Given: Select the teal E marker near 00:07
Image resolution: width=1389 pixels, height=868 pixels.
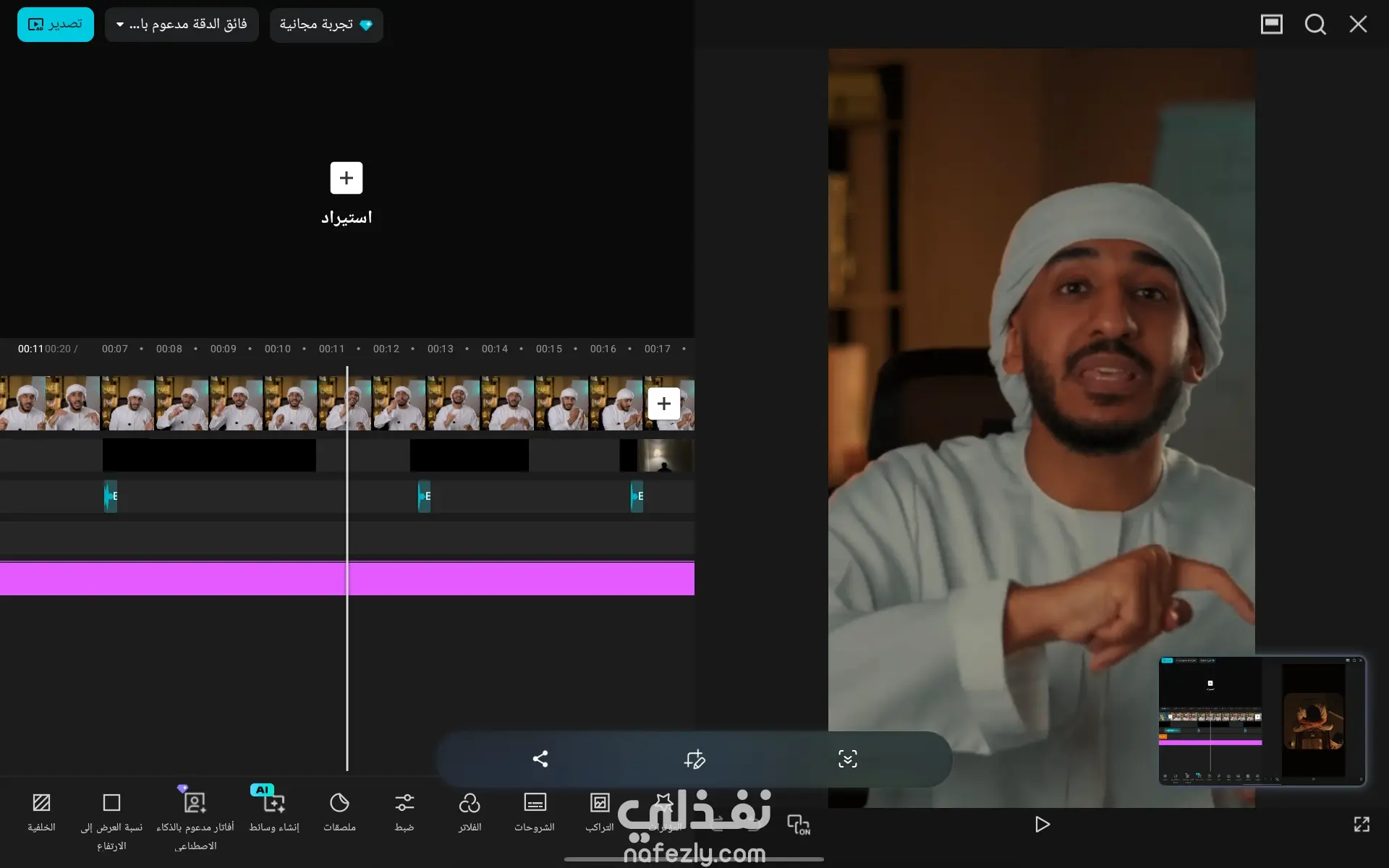Looking at the screenshot, I should point(111,496).
